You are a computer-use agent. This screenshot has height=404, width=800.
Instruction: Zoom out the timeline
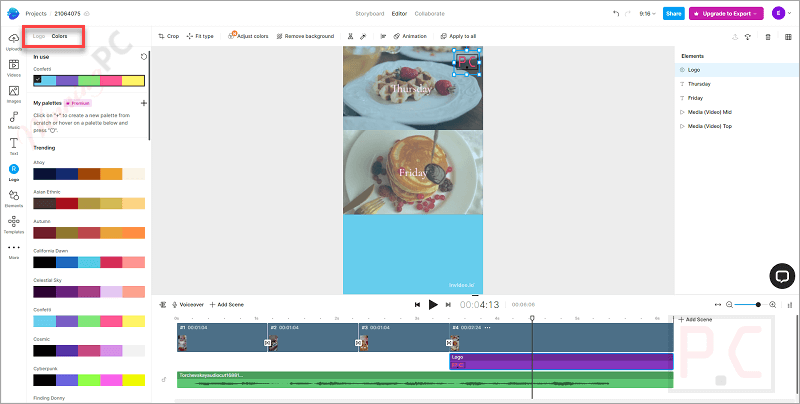tap(729, 305)
